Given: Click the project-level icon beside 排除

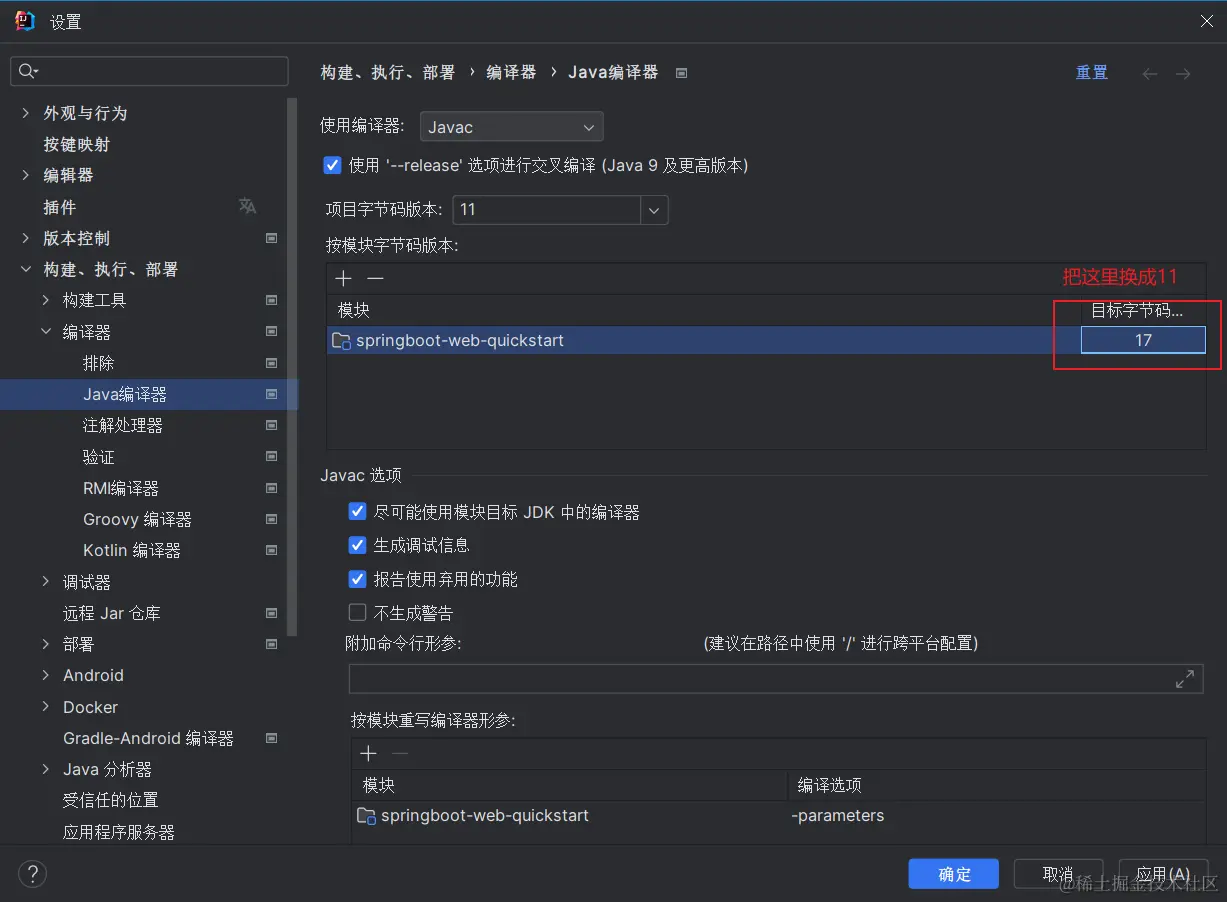Looking at the screenshot, I should click(x=271, y=363).
